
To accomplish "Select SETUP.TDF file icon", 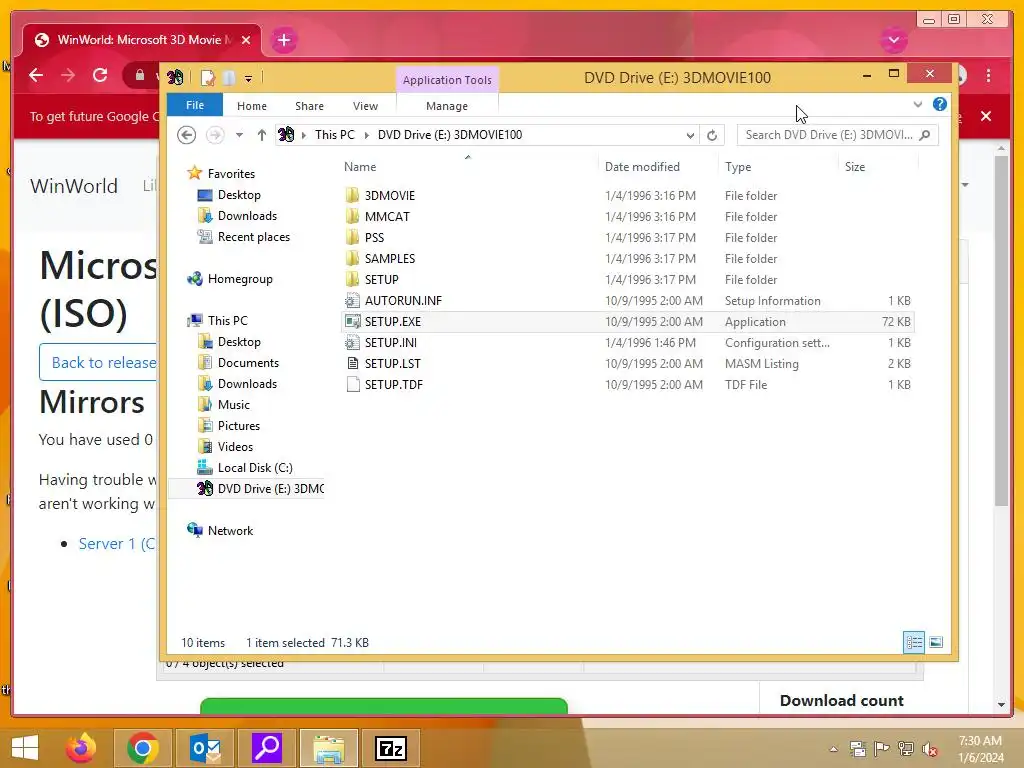I will (352, 384).
